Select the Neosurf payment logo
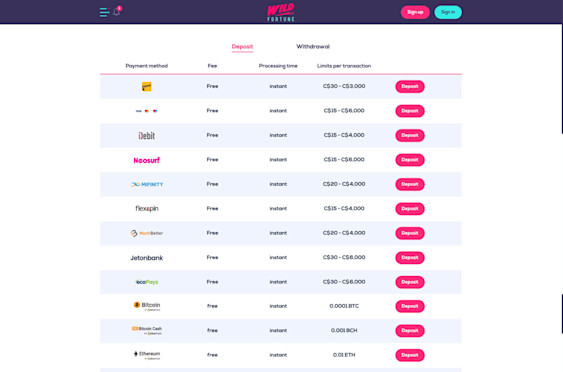The width and height of the screenshot is (563, 372). pyautogui.click(x=146, y=160)
